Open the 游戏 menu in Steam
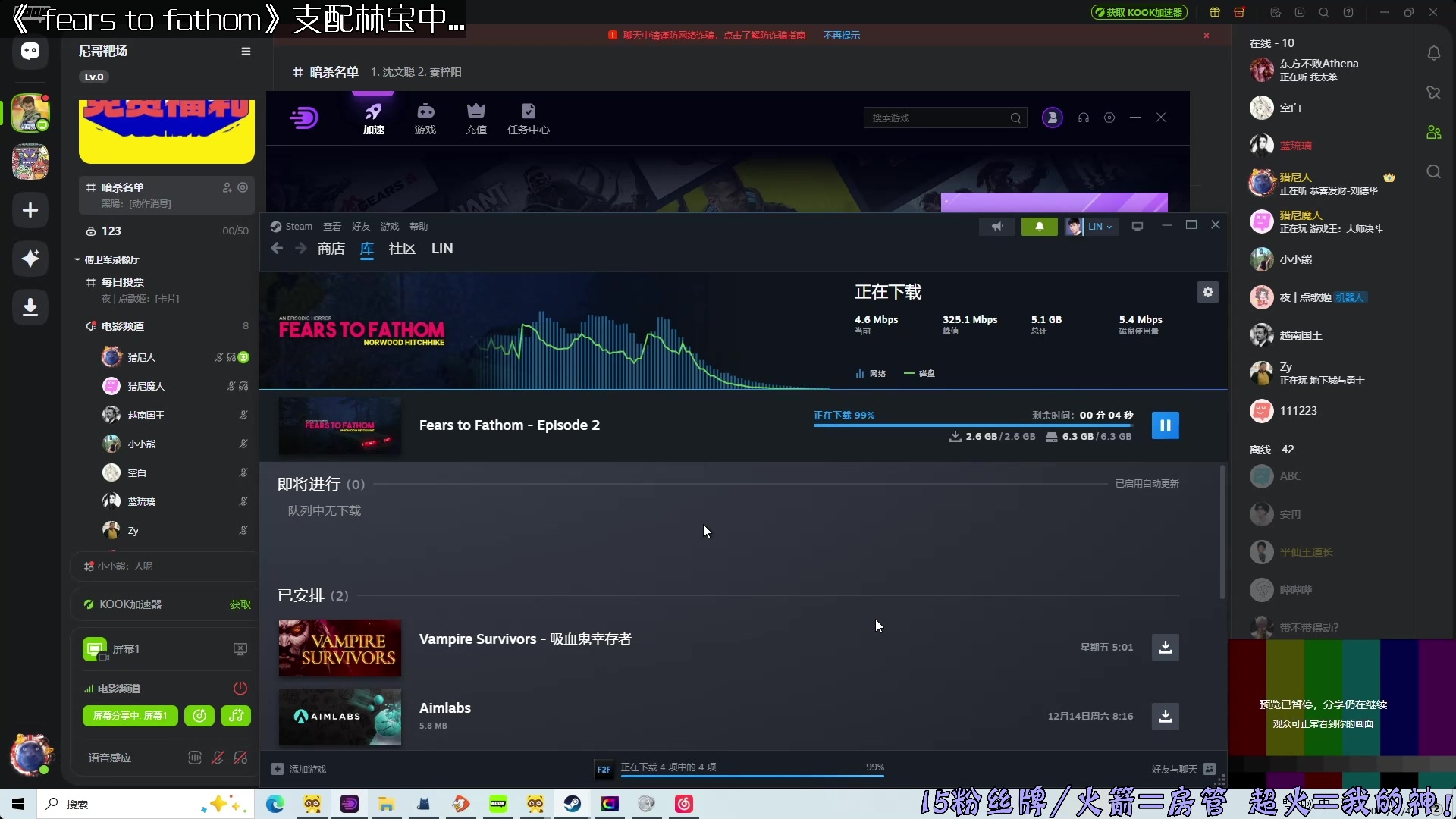Screen dimensions: 1456x819 [390, 227]
